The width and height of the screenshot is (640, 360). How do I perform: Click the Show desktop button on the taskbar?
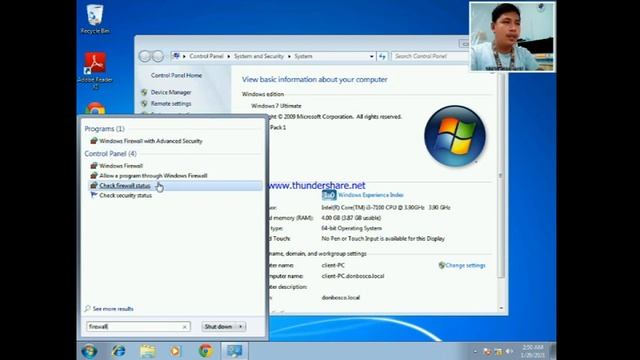point(552,351)
